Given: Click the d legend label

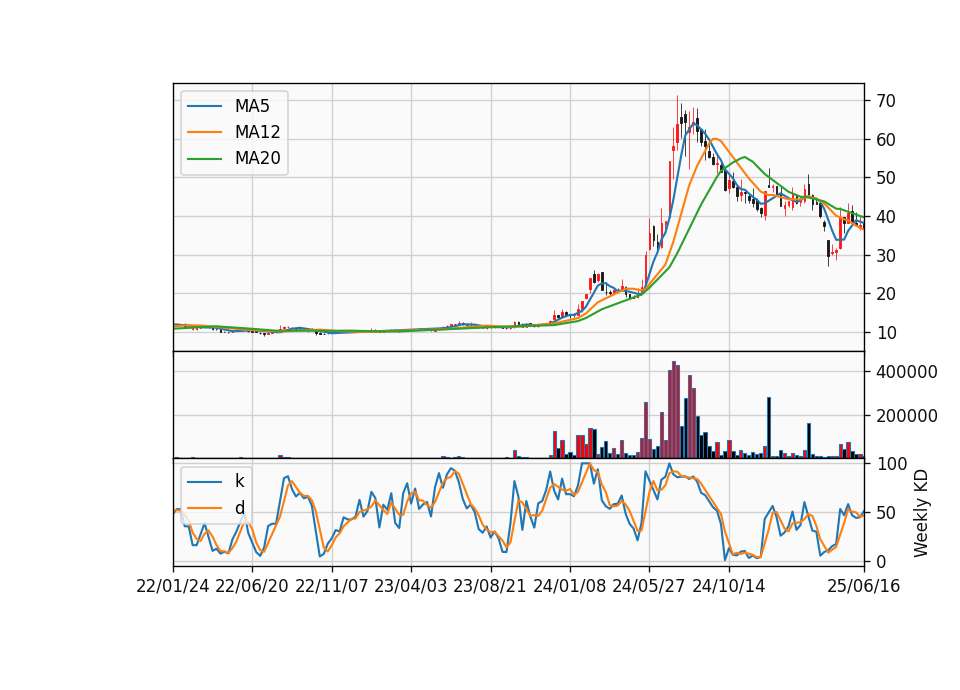Looking at the screenshot, I should point(240,508).
